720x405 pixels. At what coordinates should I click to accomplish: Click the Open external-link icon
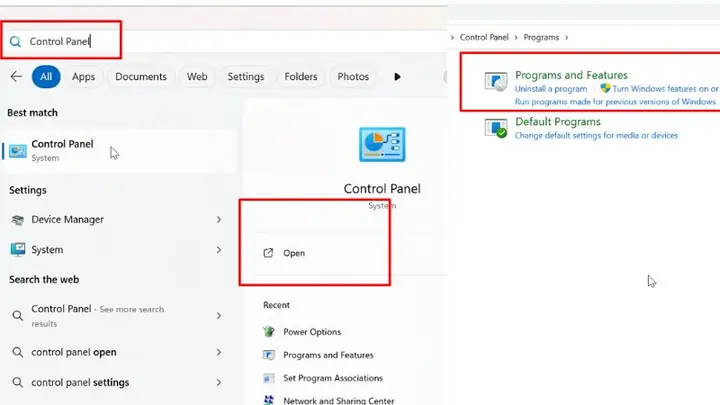click(x=268, y=253)
